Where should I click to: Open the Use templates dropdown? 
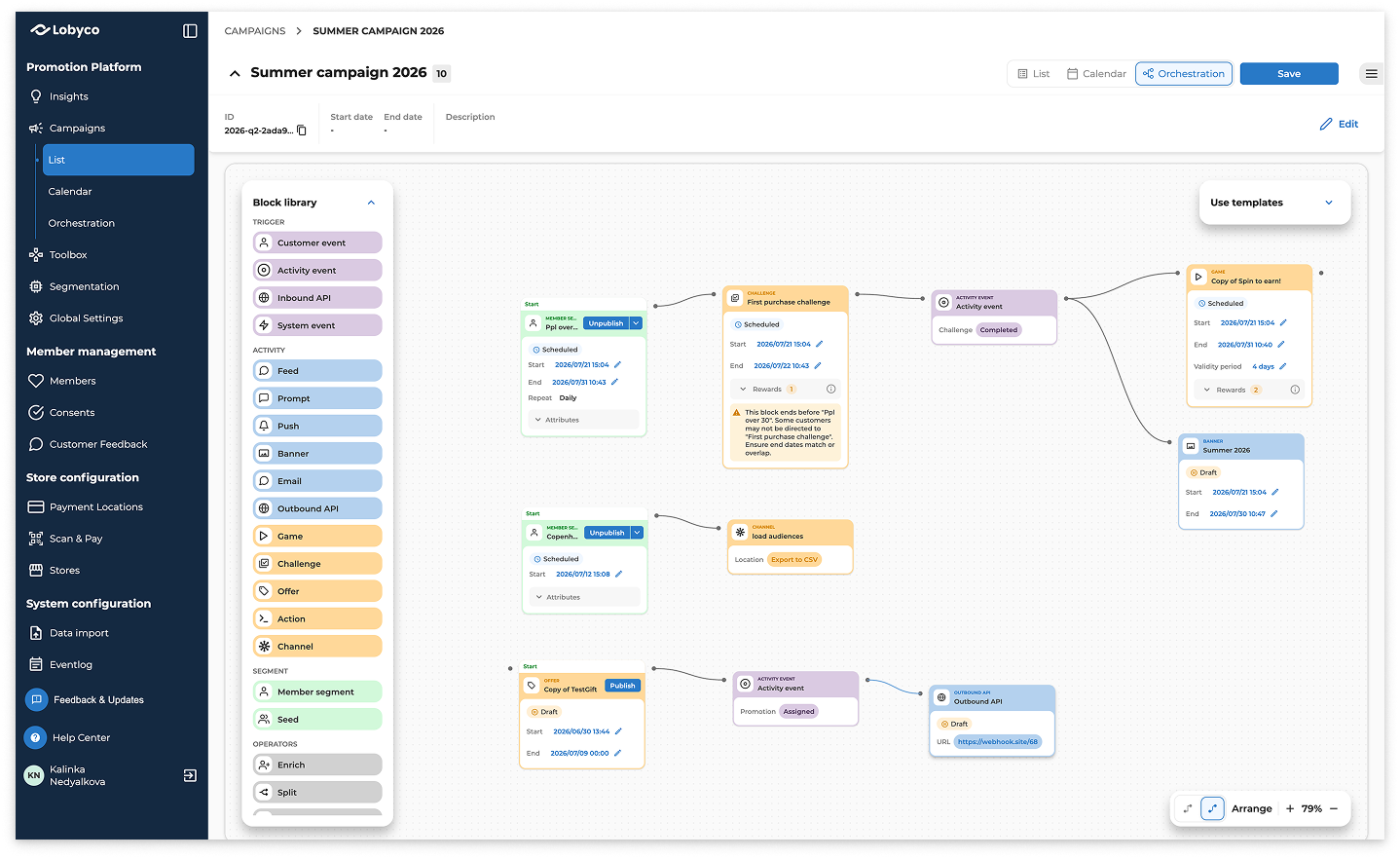click(x=1274, y=203)
